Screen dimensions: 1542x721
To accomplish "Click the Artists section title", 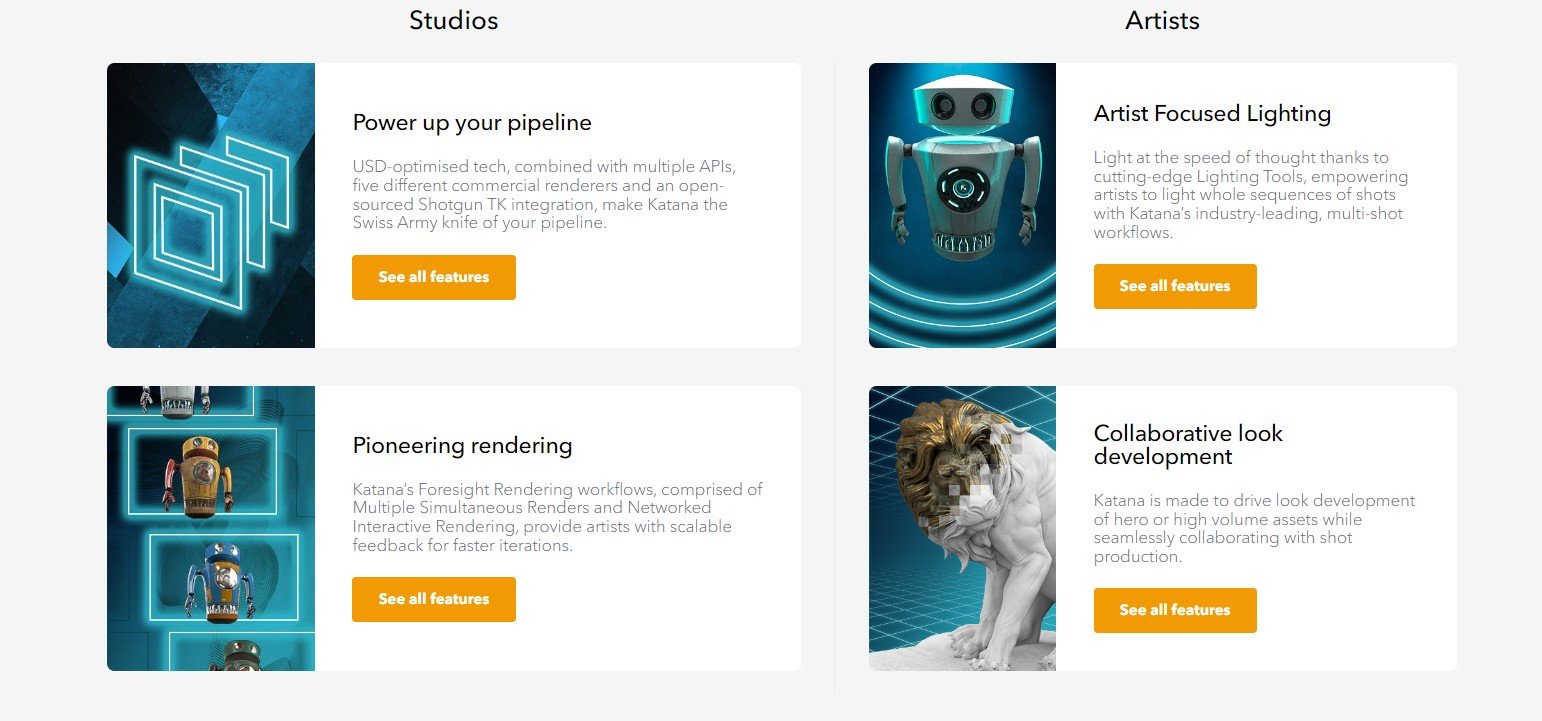I will coord(1162,20).
